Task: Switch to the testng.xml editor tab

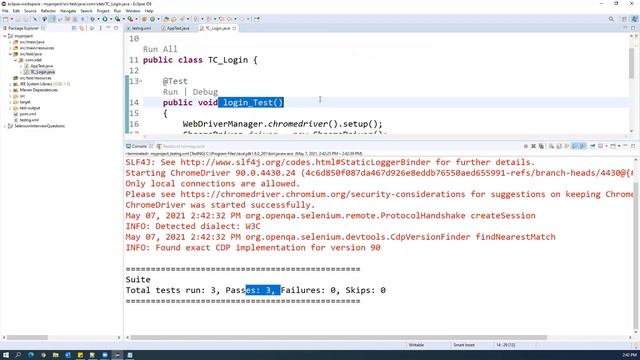Action: (139, 28)
